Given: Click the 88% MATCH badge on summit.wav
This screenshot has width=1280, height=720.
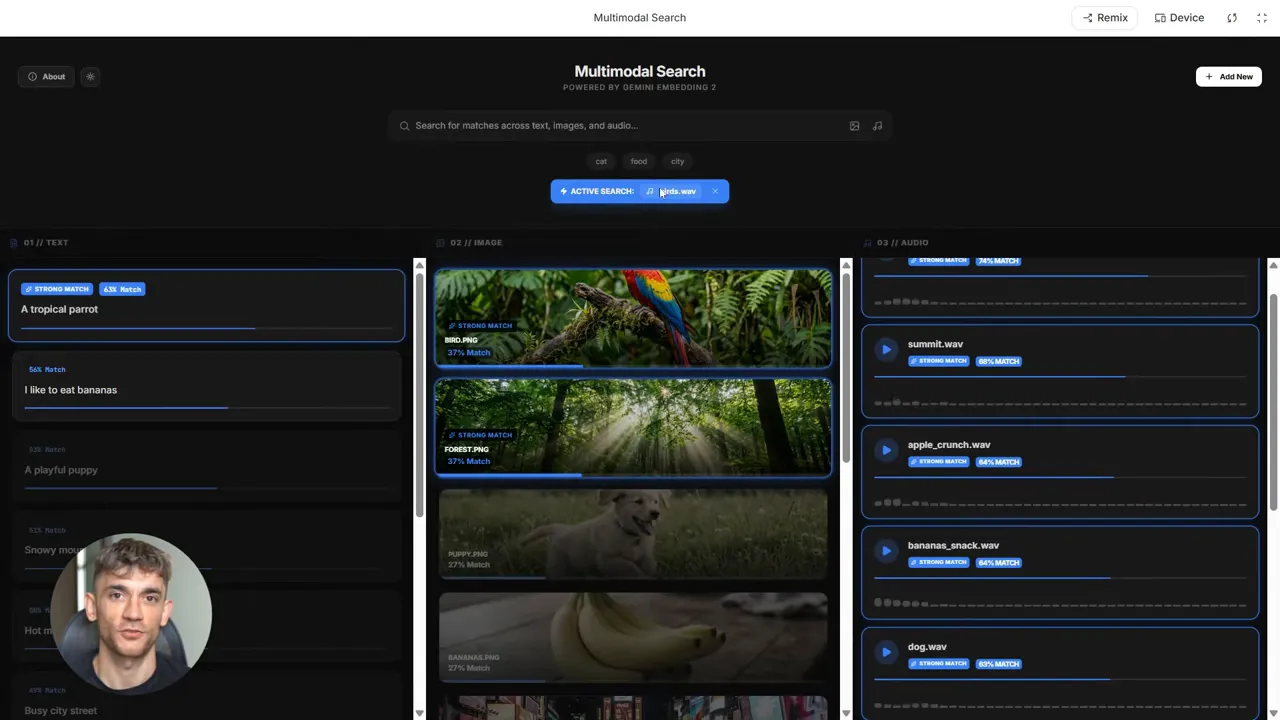Looking at the screenshot, I should click(998, 361).
